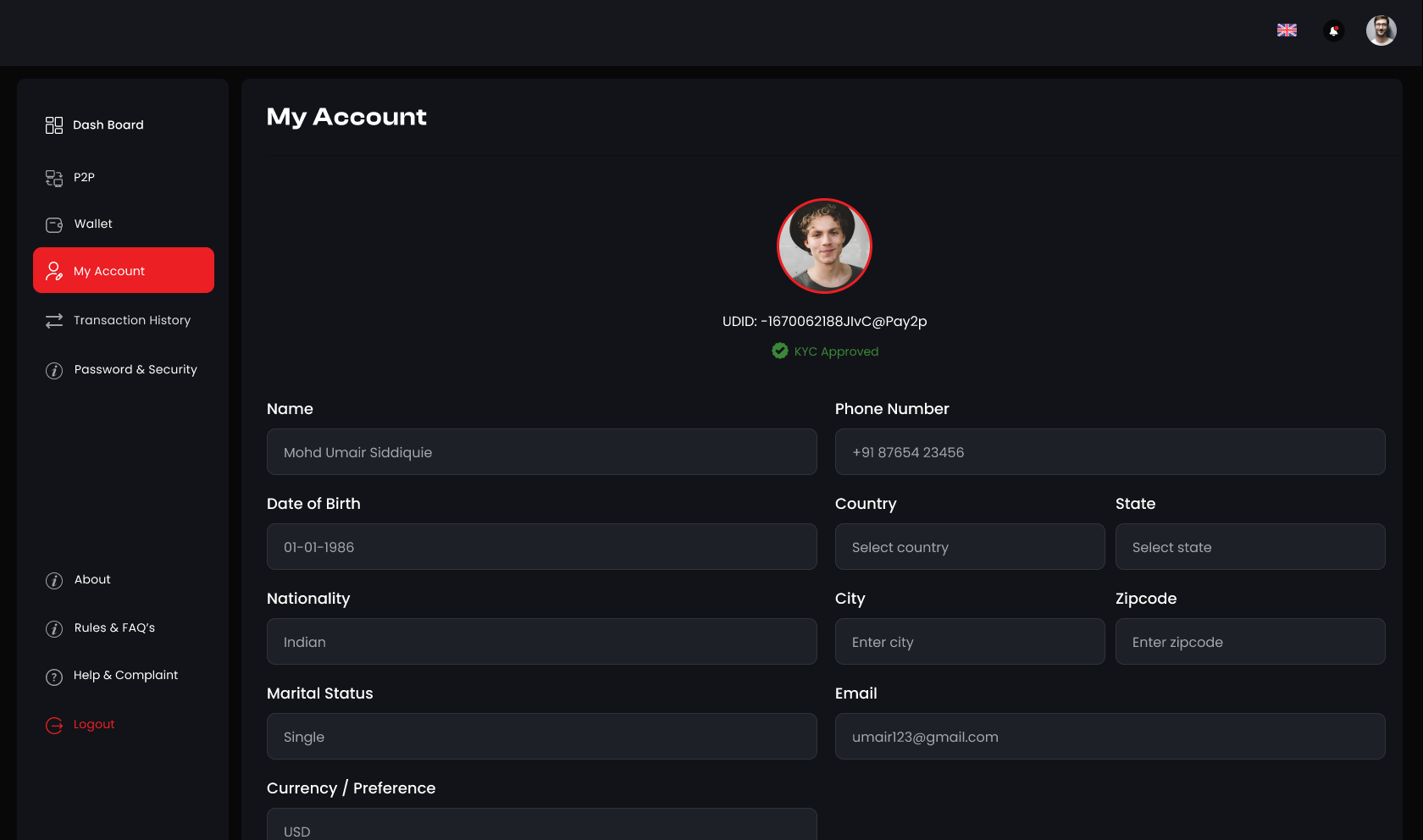
Task: Open Password & Security menu item
Action: coord(135,370)
